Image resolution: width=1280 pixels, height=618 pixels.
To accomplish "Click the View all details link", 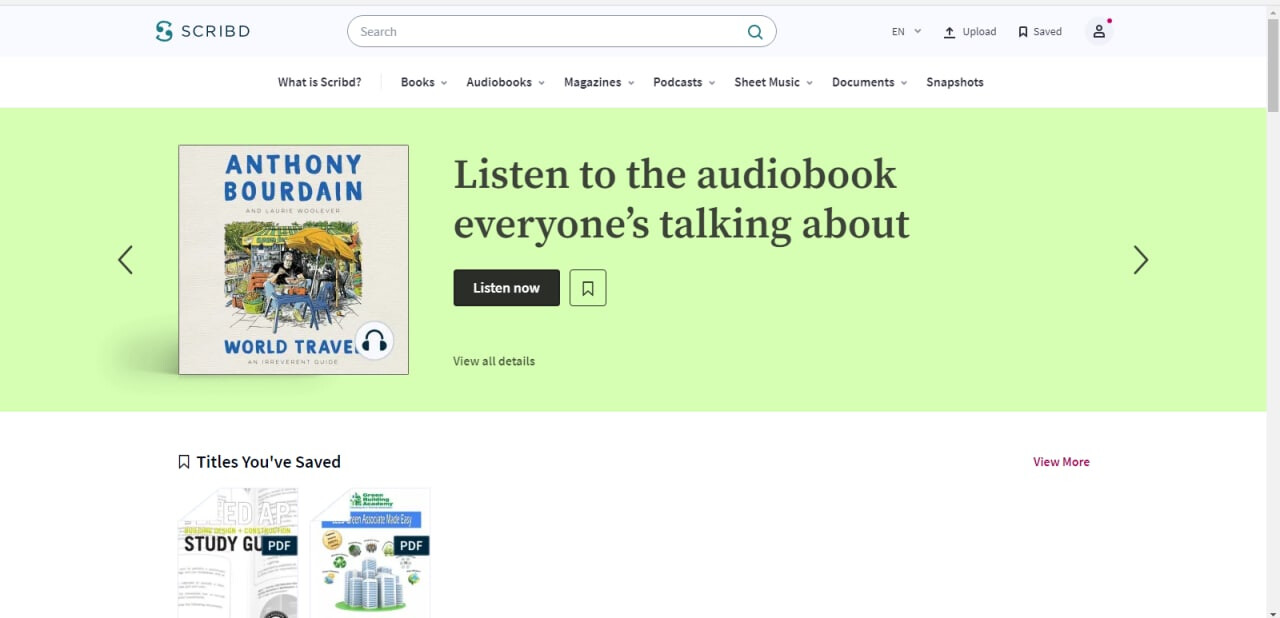I will 494,361.
